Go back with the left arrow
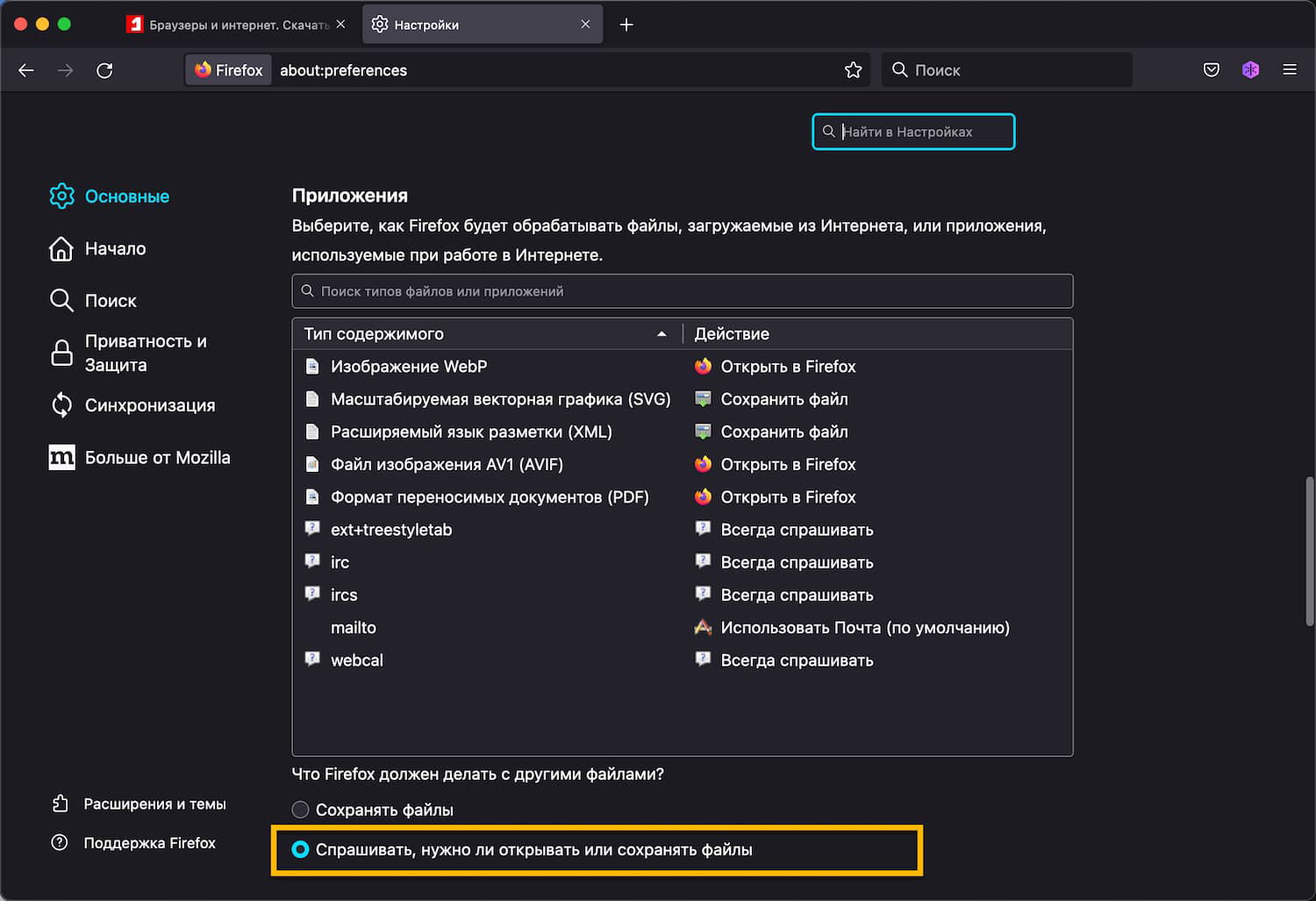The width and height of the screenshot is (1316, 901). click(26, 70)
